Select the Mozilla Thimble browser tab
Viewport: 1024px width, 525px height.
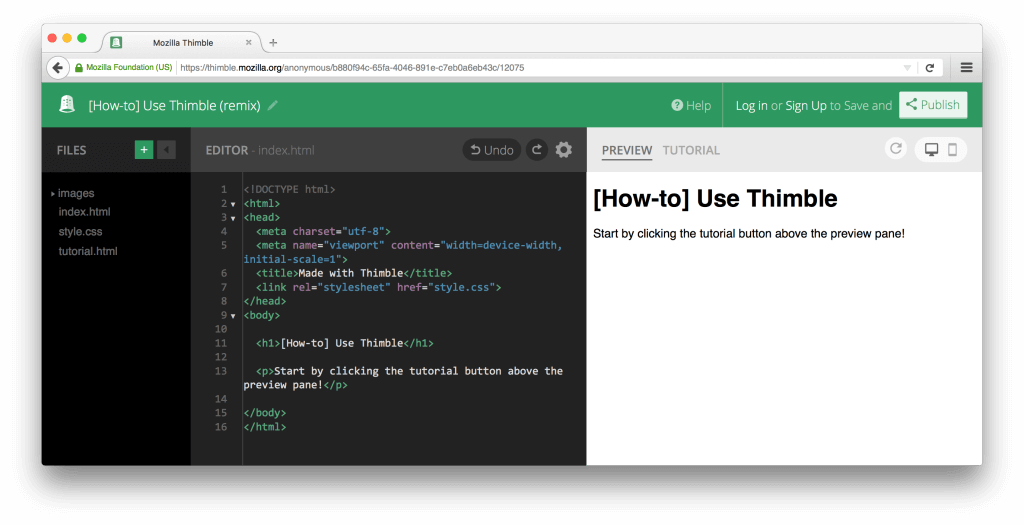point(183,42)
